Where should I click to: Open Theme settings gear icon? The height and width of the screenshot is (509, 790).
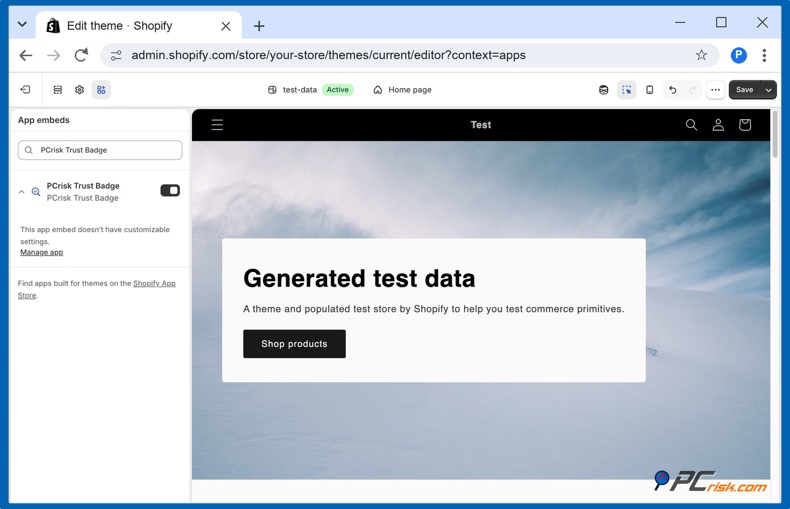[80, 90]
